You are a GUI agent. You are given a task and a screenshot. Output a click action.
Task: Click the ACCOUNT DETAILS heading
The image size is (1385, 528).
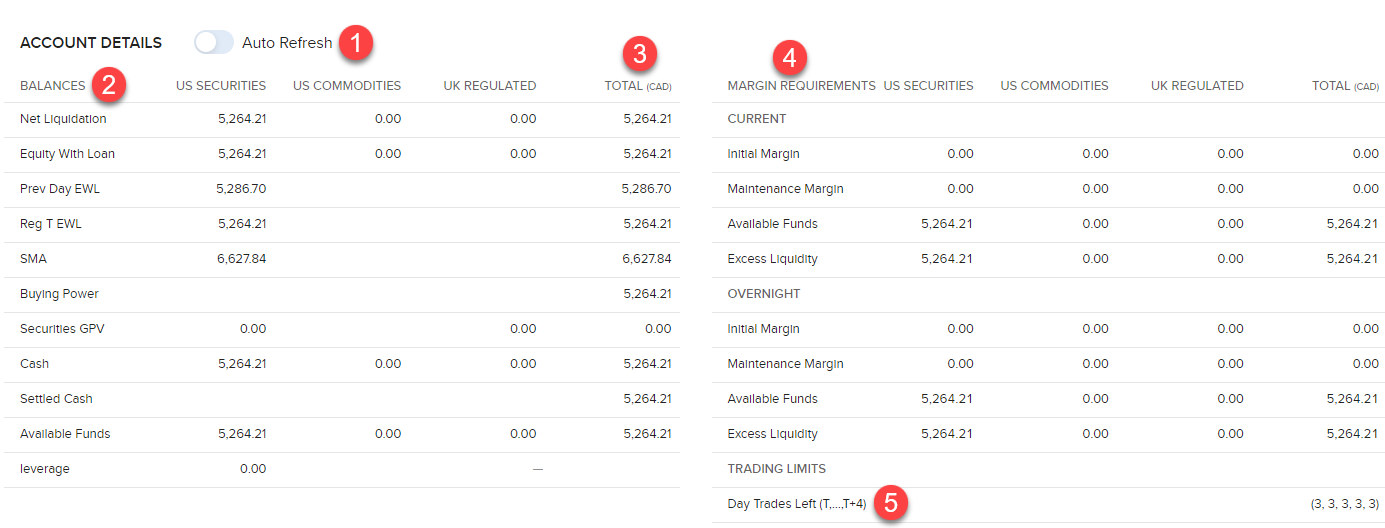tap(91, 43)
